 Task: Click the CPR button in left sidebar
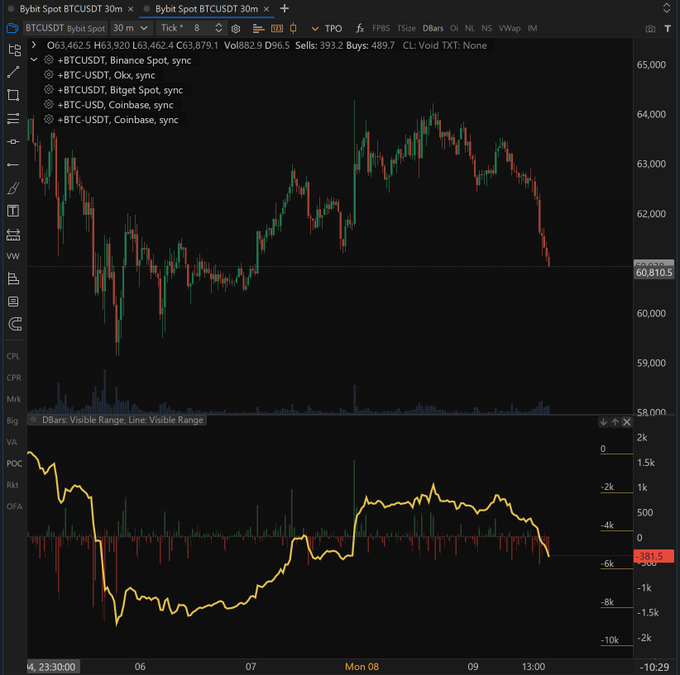pos(13,378)
